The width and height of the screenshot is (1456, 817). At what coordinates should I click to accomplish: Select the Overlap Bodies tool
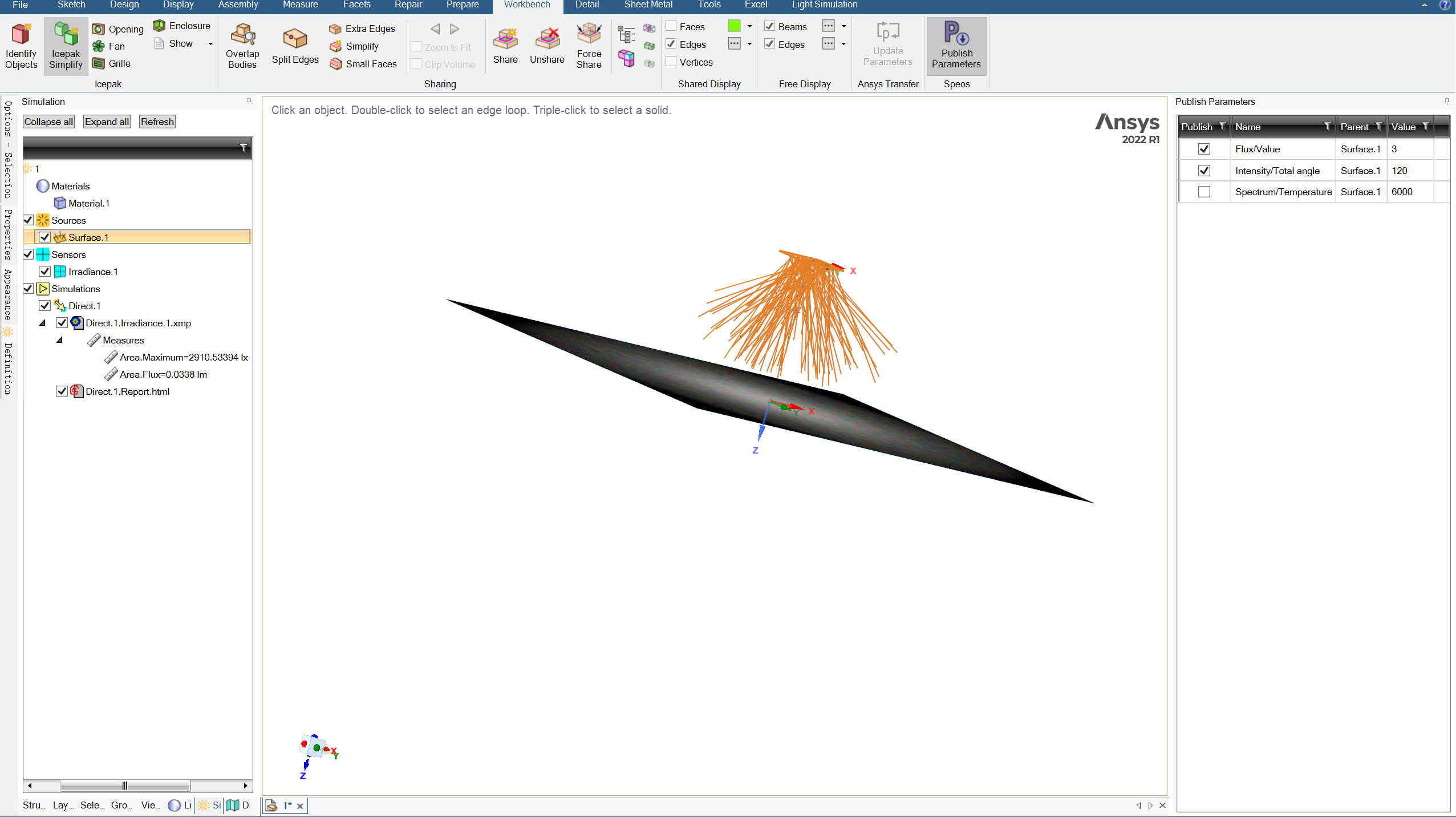[x=242, y=35]
